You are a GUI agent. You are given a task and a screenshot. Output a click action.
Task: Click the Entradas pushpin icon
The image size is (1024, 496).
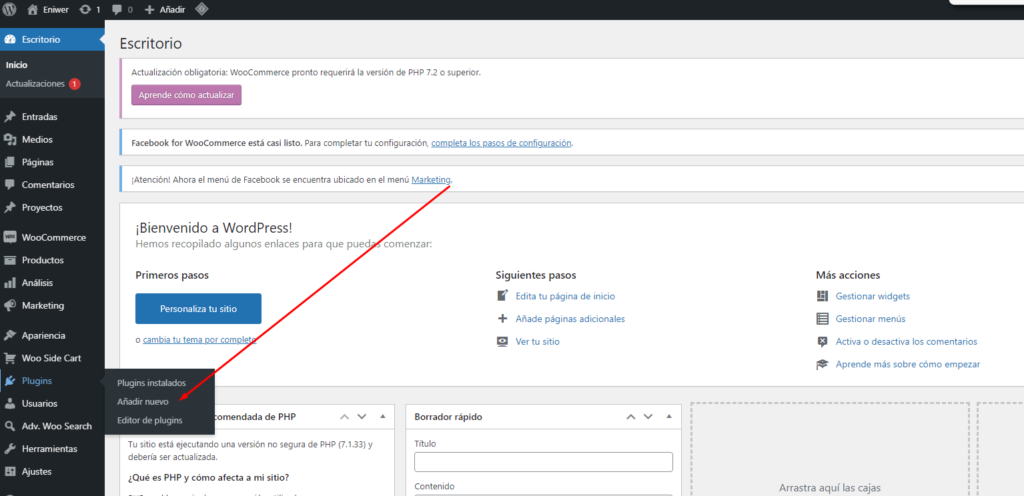pos(10,117)
